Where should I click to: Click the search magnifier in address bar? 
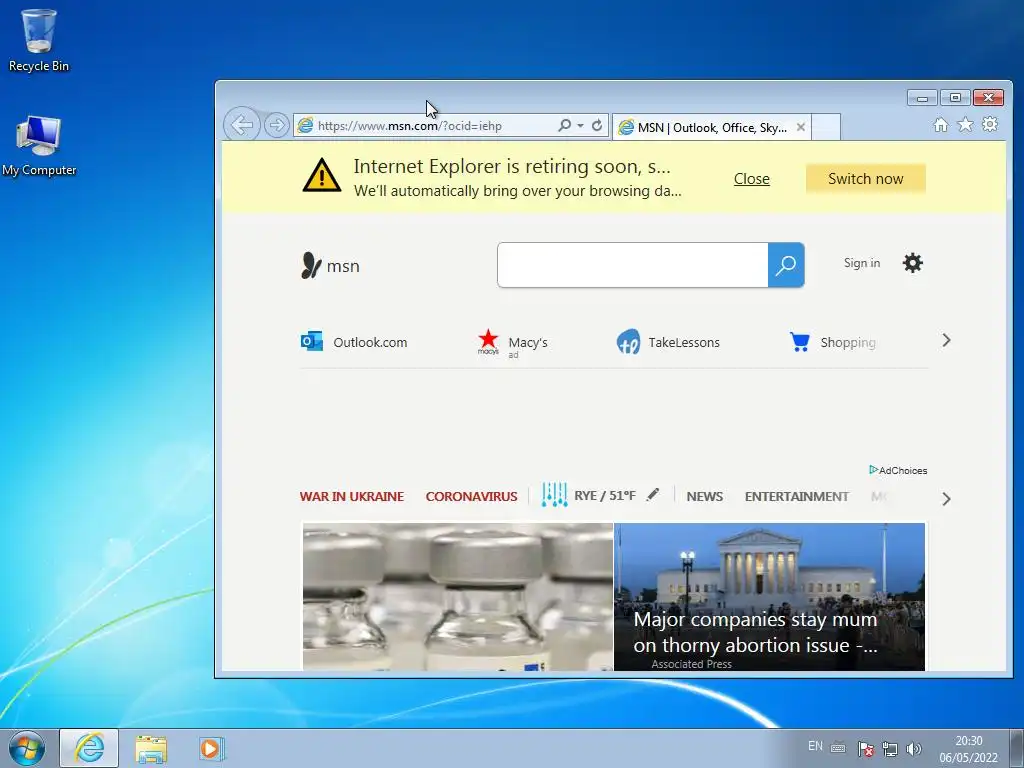pos(564,125)
